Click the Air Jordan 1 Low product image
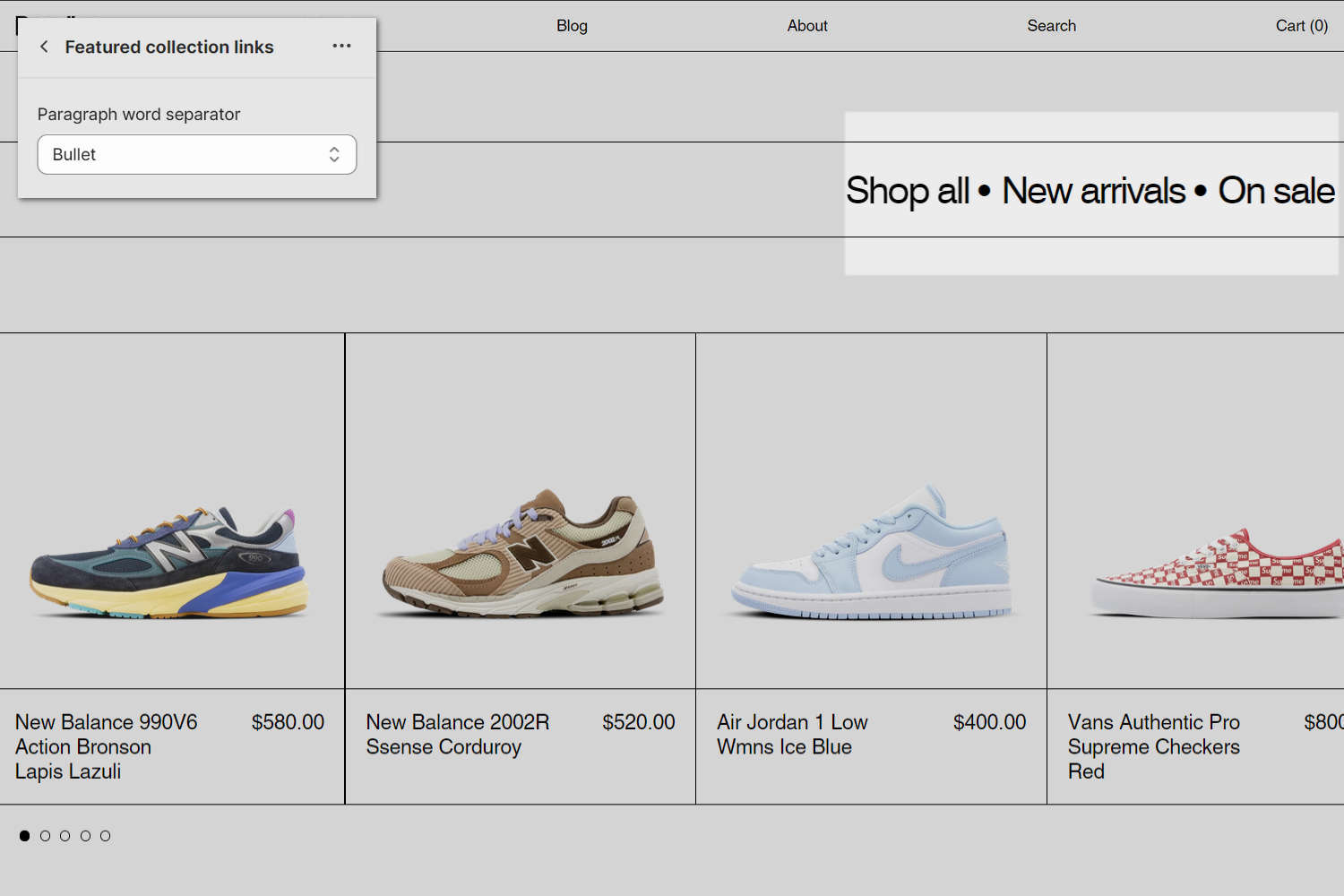1344x896 pixels. 870,513
